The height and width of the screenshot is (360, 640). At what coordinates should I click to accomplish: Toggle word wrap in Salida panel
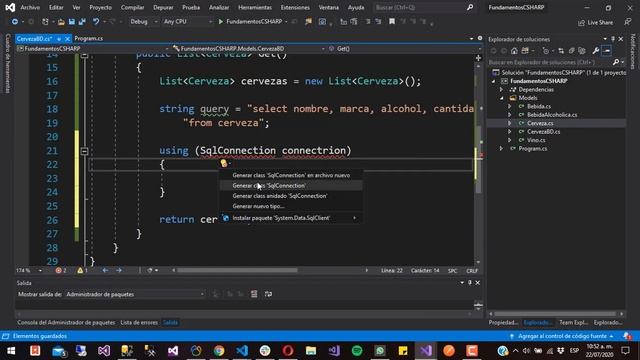(268, 294)
